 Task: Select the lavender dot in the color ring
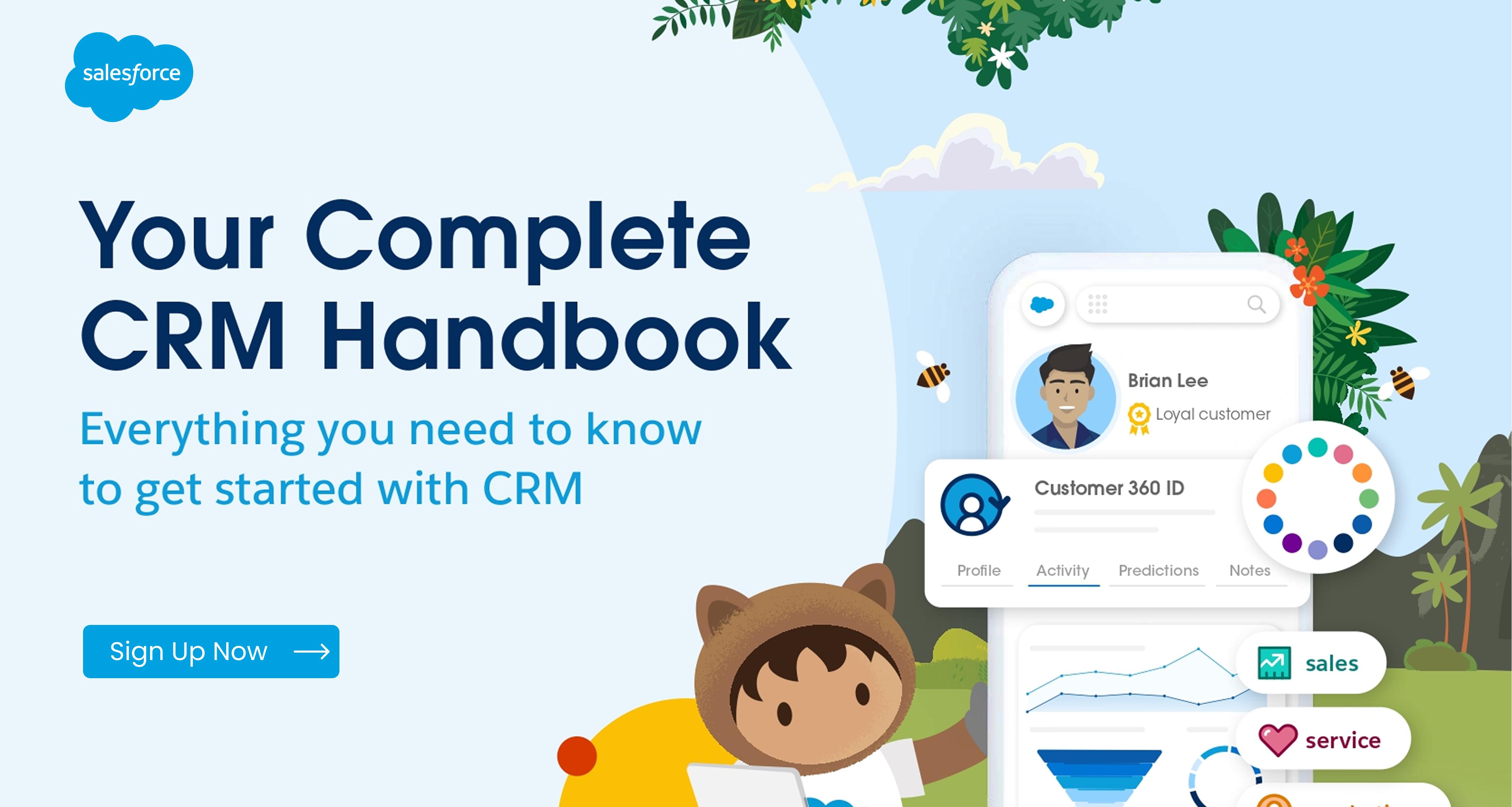click(x=1318, y=550)
